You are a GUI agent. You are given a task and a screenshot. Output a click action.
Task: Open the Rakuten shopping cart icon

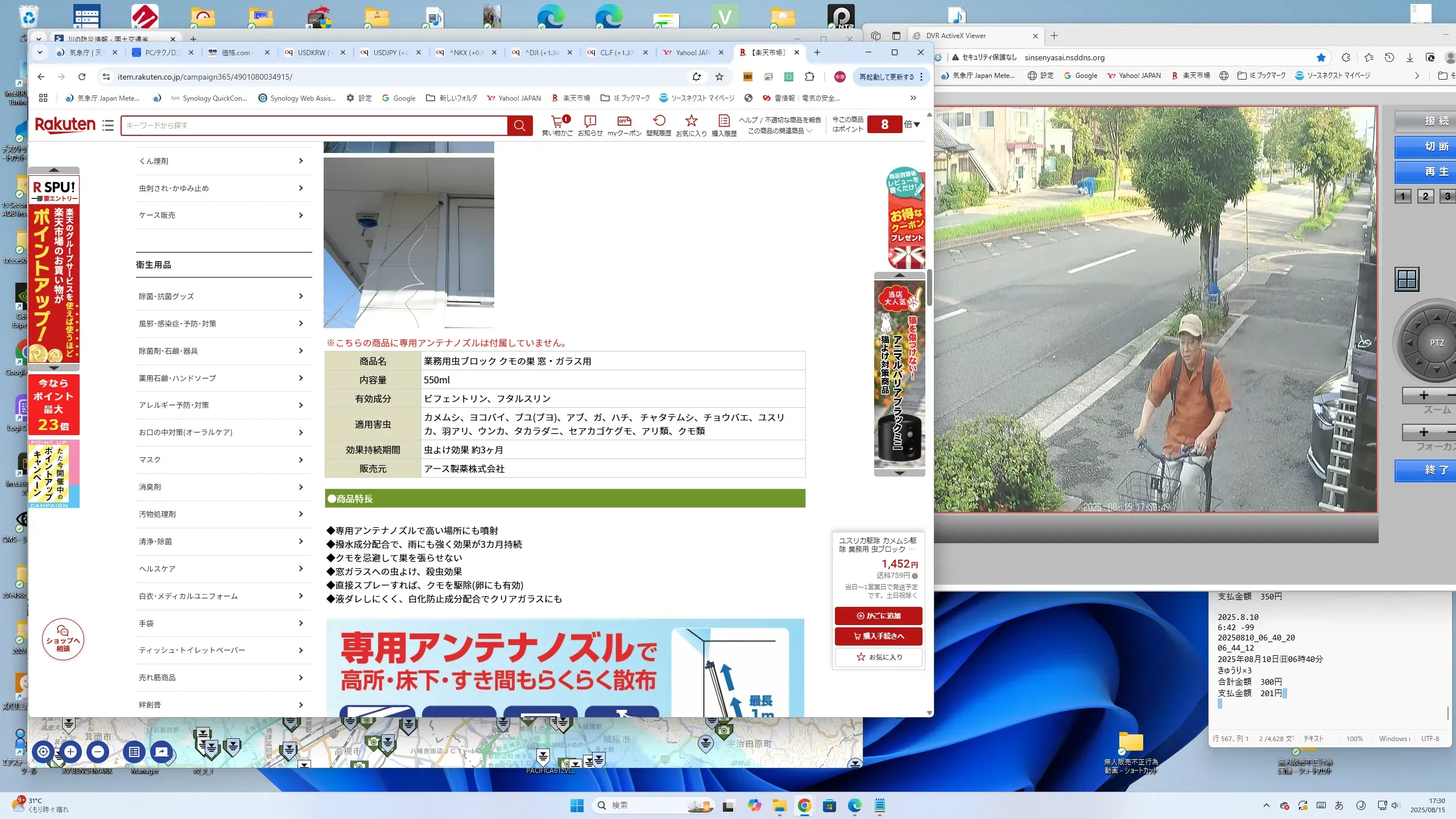pos(557,121)
